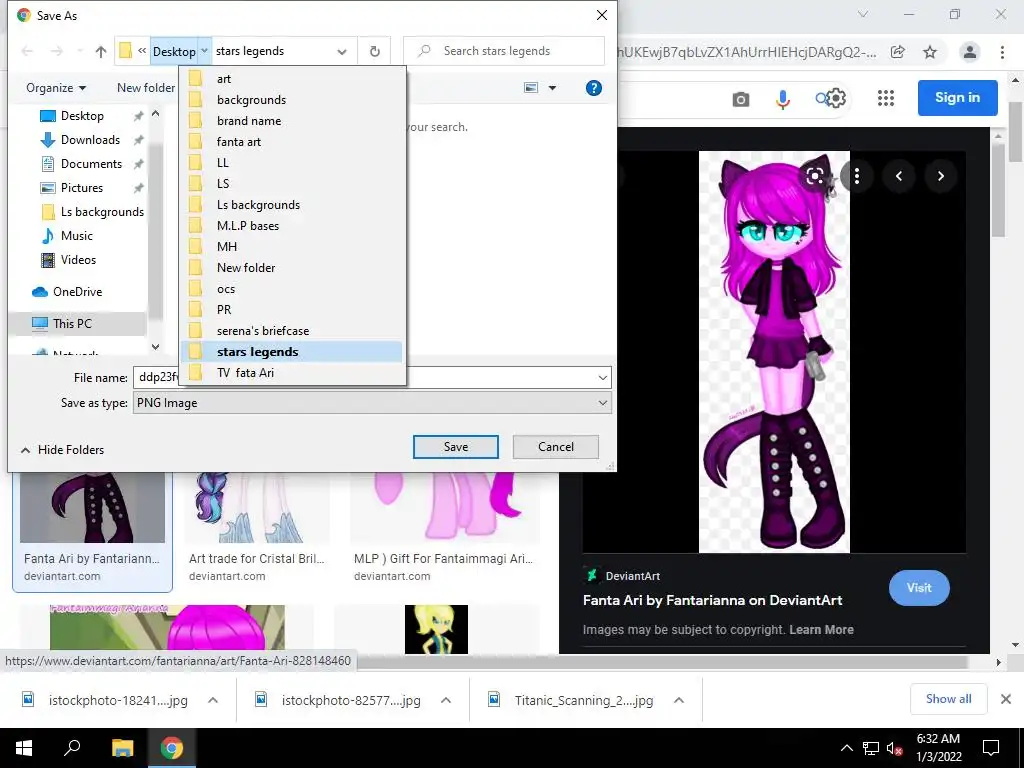The image size is (1024, 768).
Task: Open Art trade for Cristal Bril result
Action: click(257, 559)
